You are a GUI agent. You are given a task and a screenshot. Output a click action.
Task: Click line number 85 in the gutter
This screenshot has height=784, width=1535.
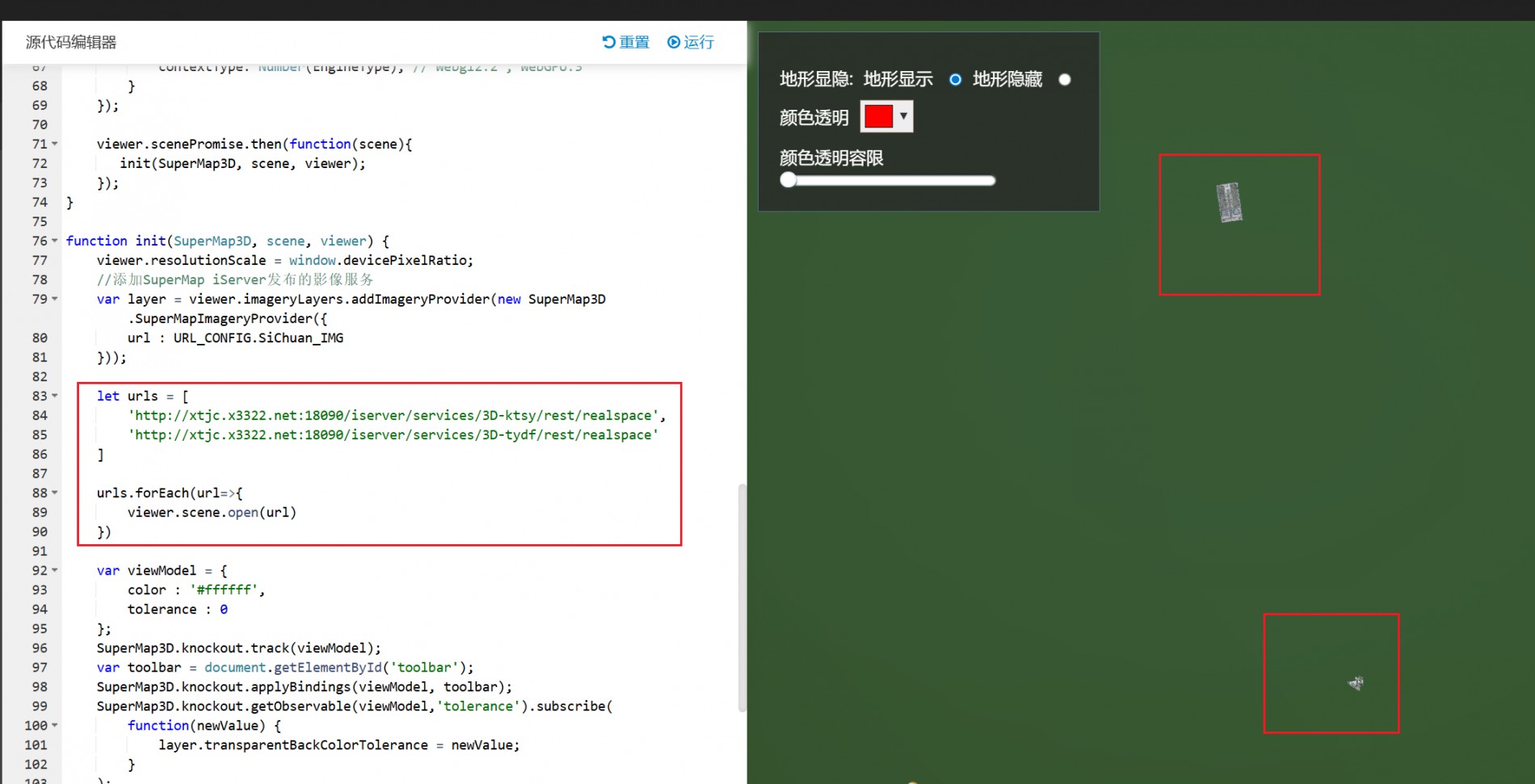coord(40,434)
